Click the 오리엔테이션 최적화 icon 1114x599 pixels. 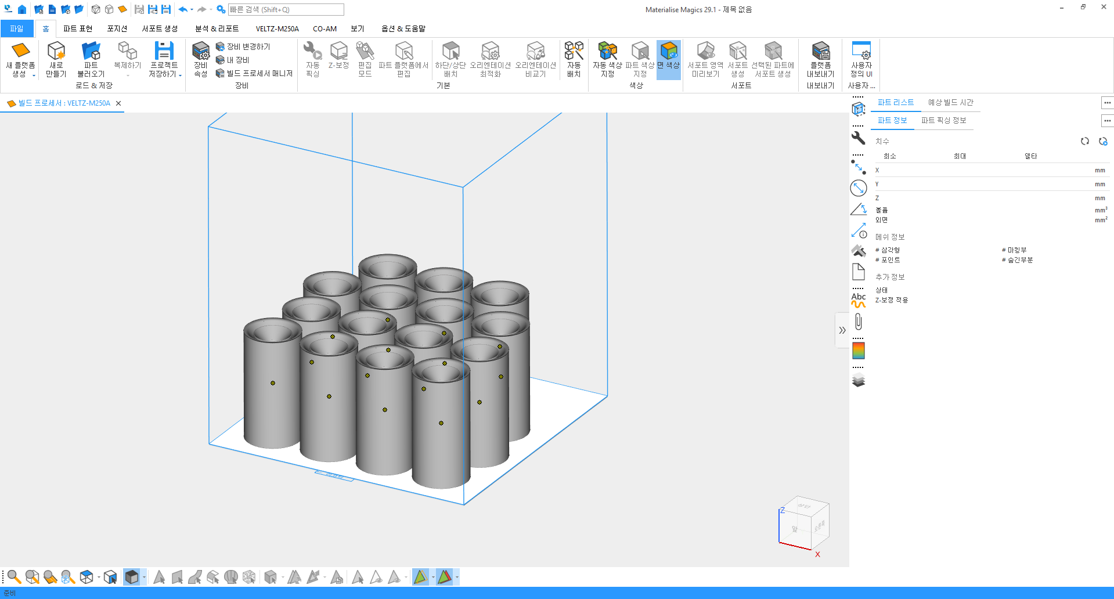coord(490,50)
